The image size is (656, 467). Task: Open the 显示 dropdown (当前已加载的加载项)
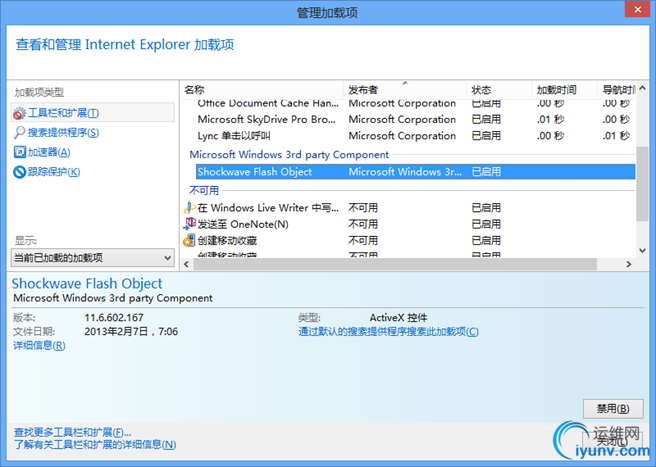pyautogui.click(x=93, y=258)
